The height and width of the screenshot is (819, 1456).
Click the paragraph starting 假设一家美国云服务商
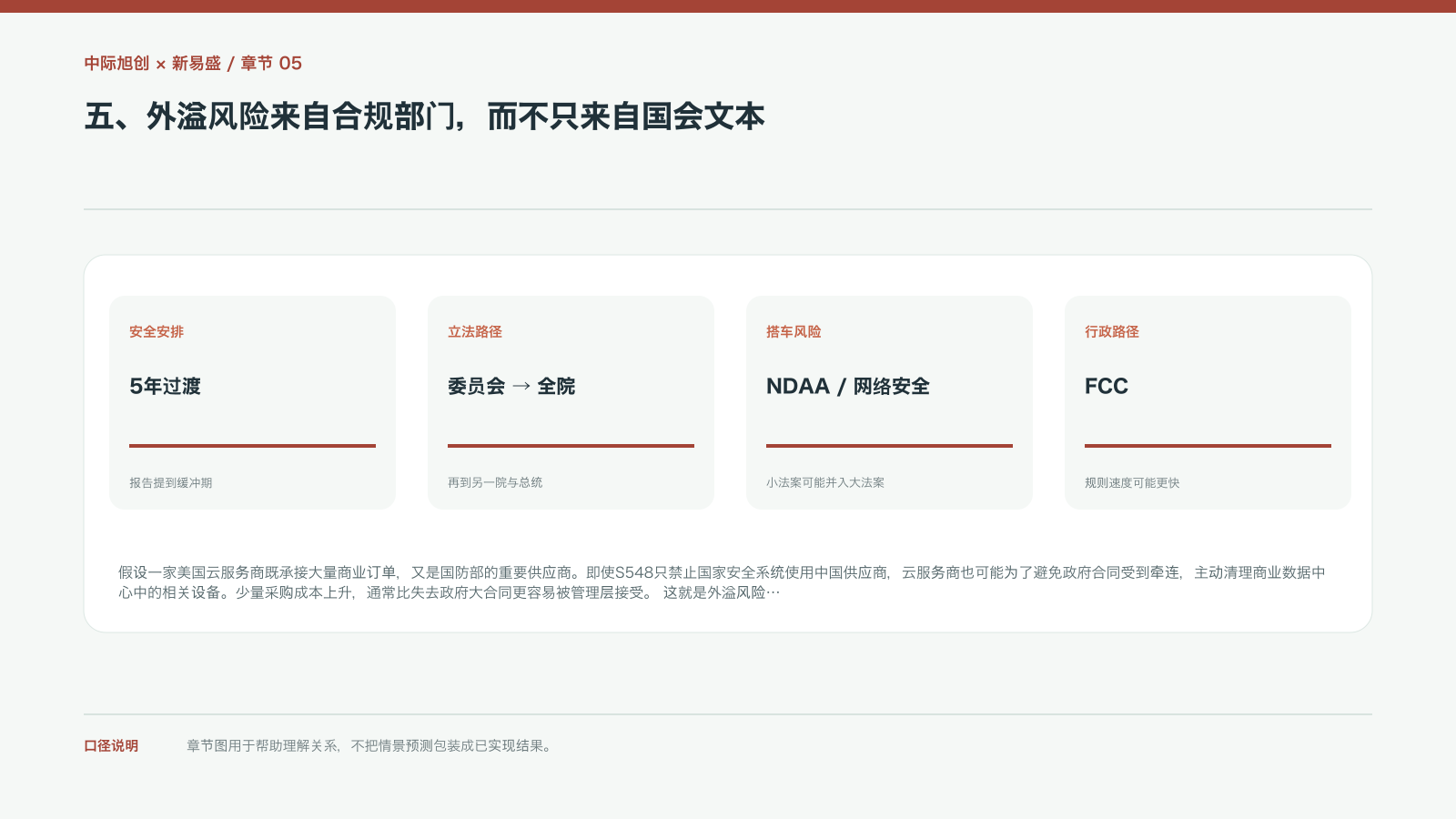(x=722, y=582)
